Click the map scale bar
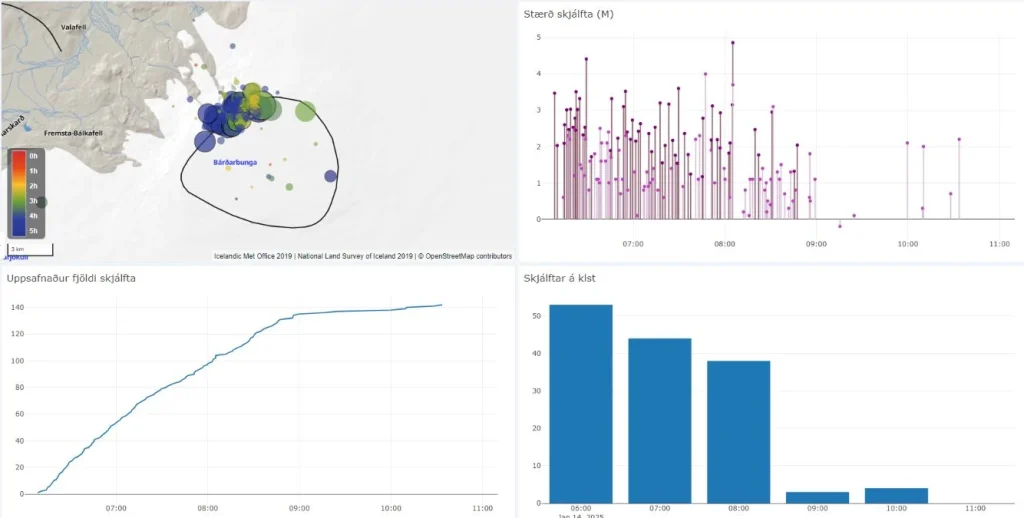This screenshot has height=518, width=1024. tap(30, 250)
